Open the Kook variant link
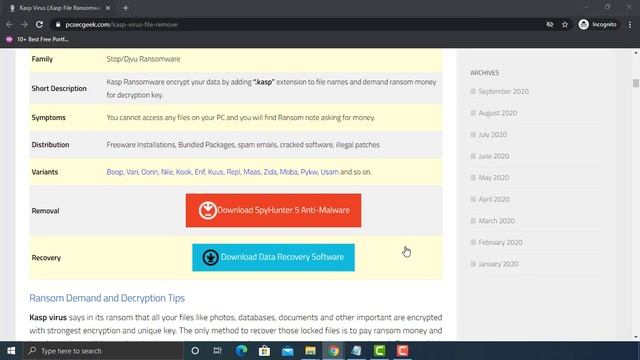The image size is (640, 360). tap(184, 172)
